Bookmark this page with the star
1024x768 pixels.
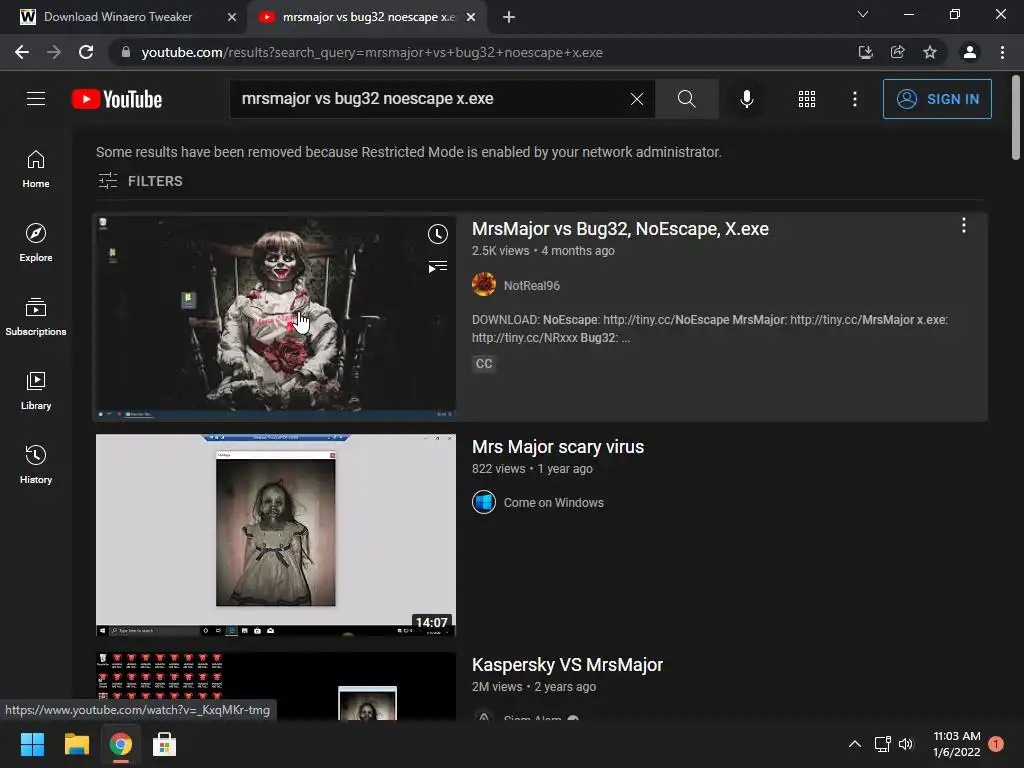[x=930, y=52]
